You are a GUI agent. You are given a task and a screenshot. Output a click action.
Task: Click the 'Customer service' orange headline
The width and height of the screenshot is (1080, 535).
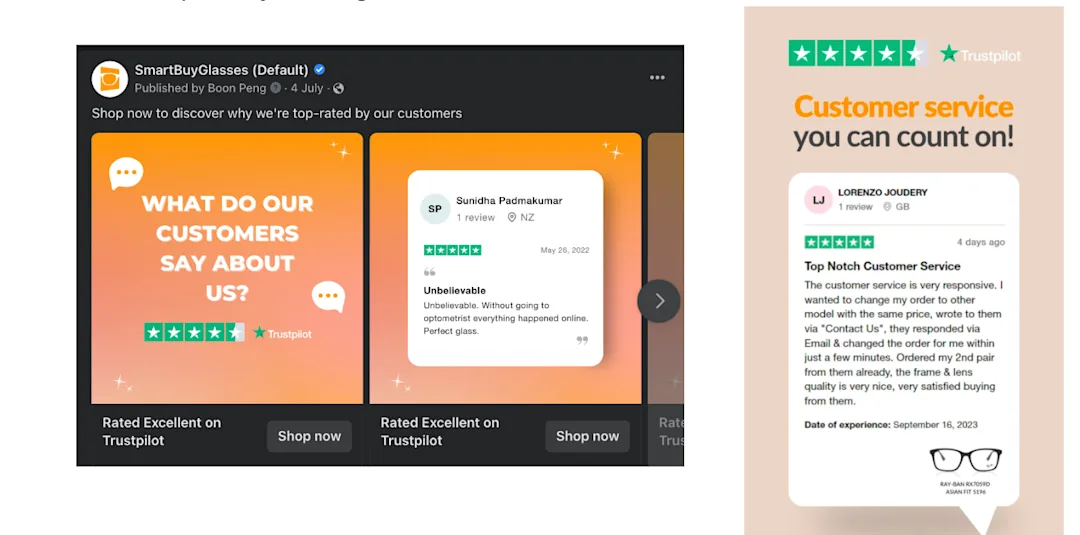tap(904, 107)
